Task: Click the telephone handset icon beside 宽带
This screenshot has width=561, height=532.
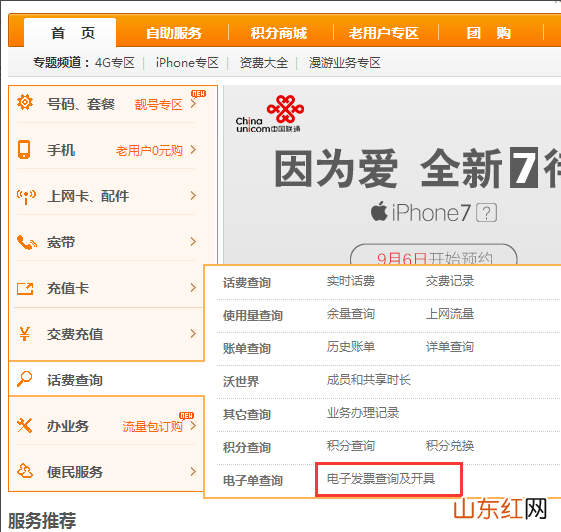Action: click(x=27, y=242)
